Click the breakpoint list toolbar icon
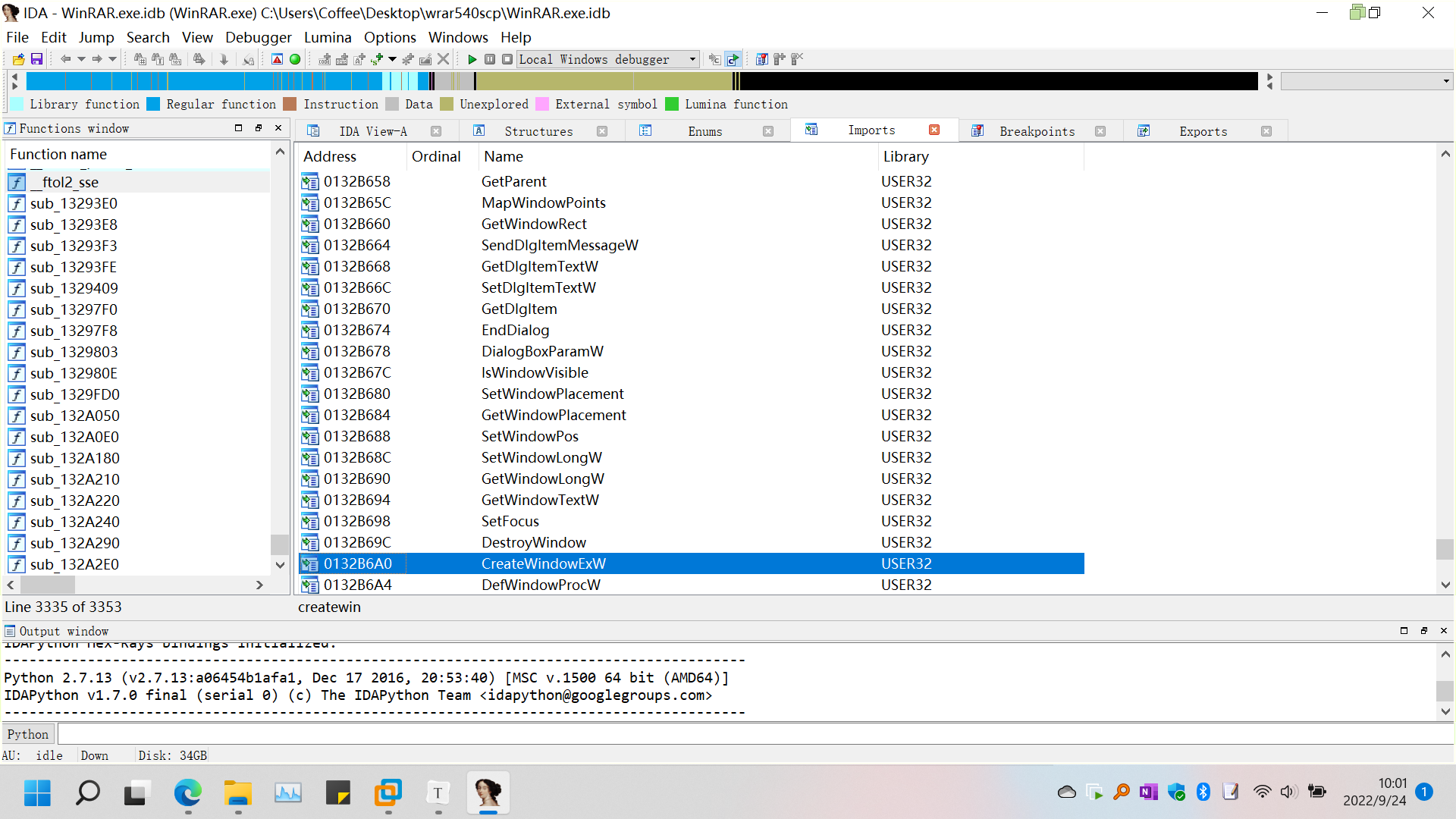The height and width of the screenshot is (819, 1456). pyautogui.click(x=762, y=59)
